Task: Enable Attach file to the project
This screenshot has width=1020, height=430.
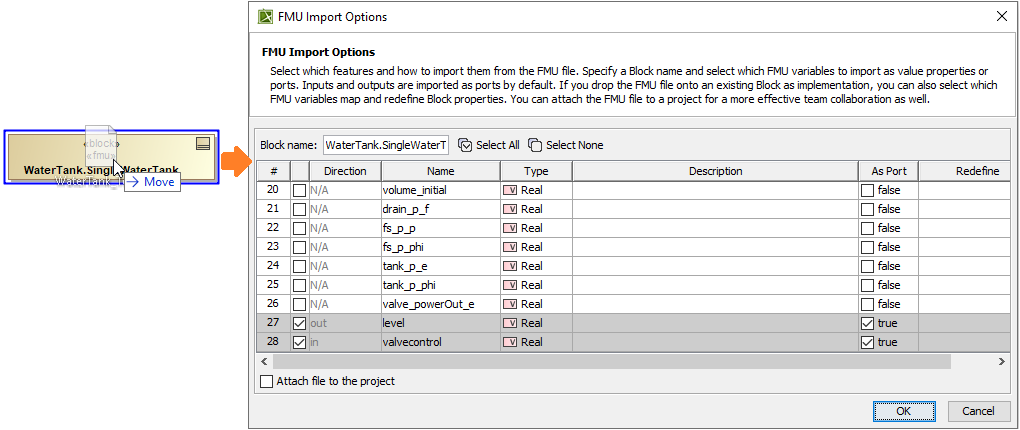Action: [266, 381]
